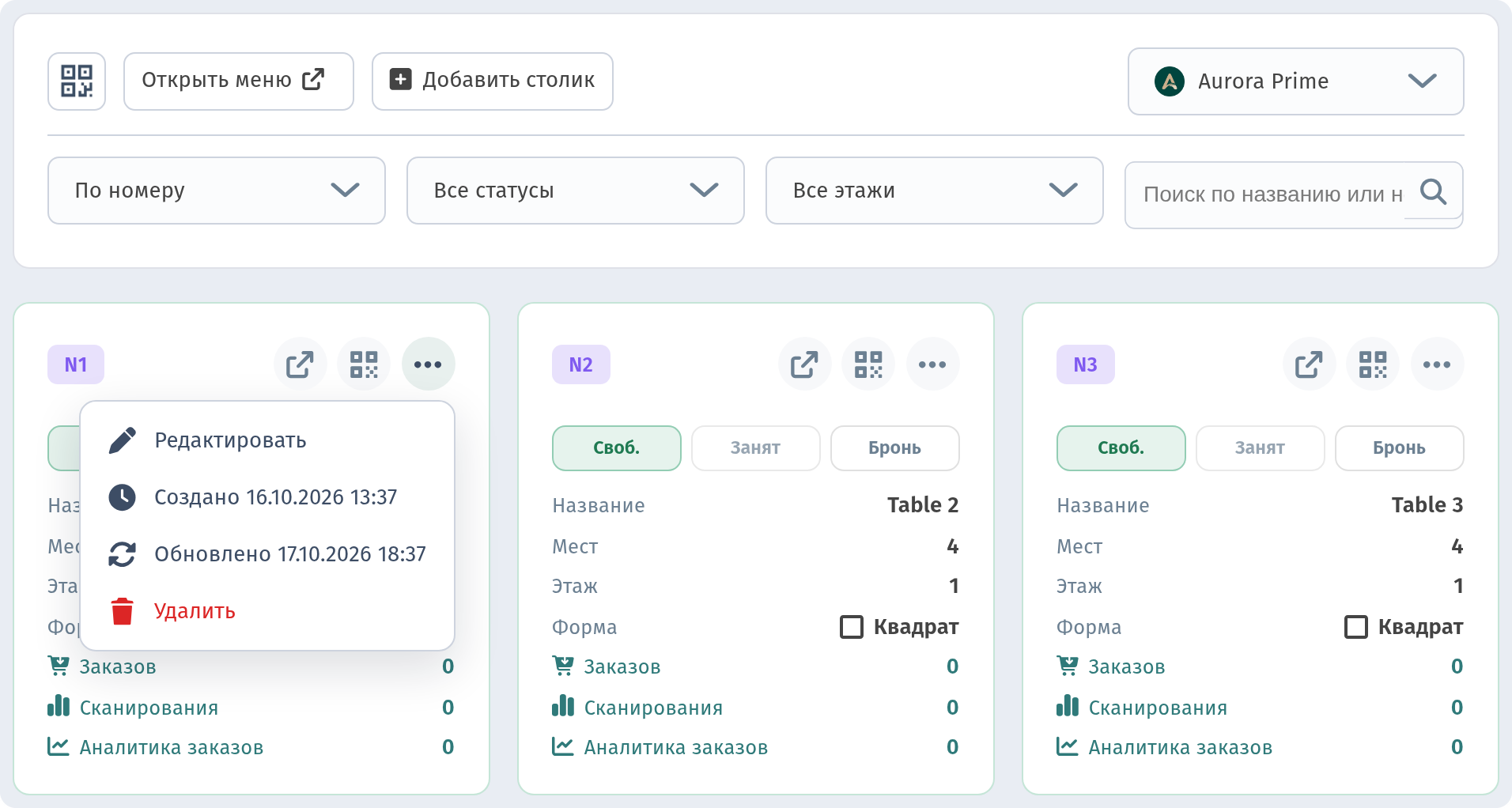
Task: Click Создано 16.10.2026 13:37 menu entry
Action: click(x=267, y=497)
